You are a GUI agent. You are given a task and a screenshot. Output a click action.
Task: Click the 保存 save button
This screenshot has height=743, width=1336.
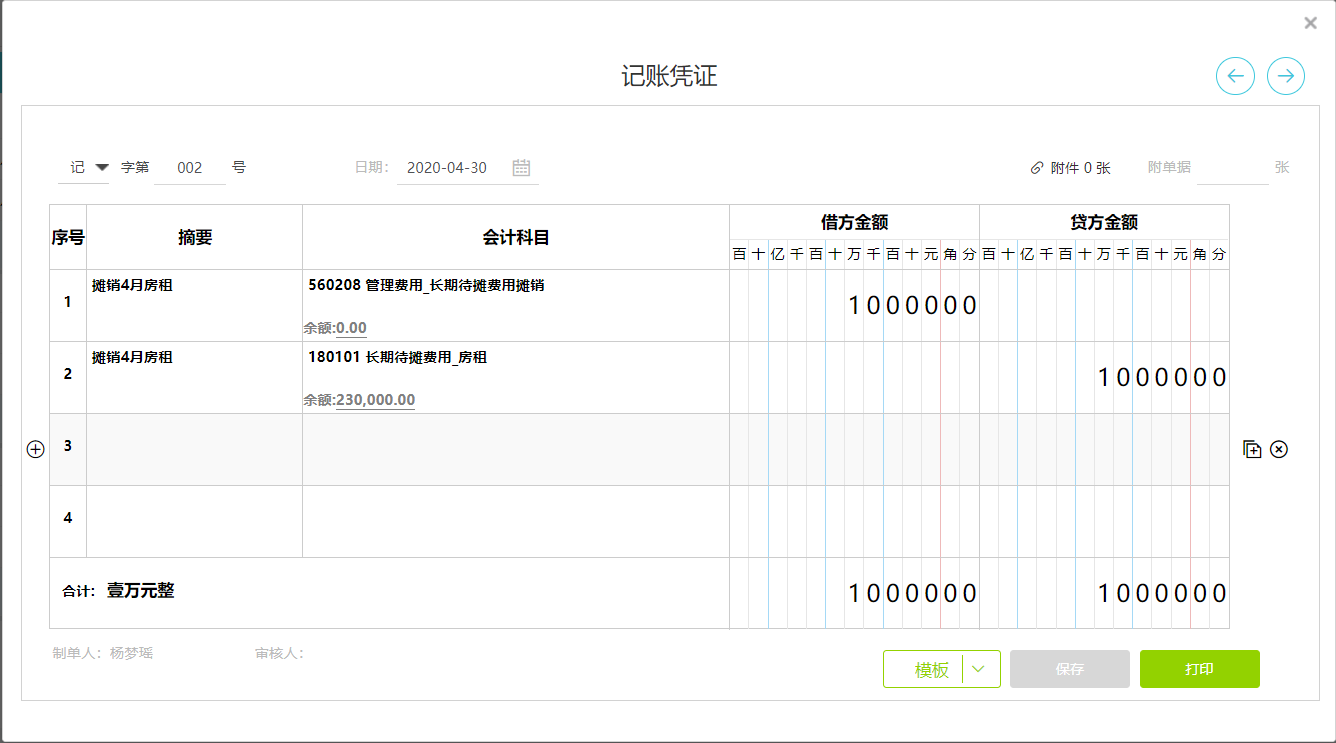click(1069, 669)
